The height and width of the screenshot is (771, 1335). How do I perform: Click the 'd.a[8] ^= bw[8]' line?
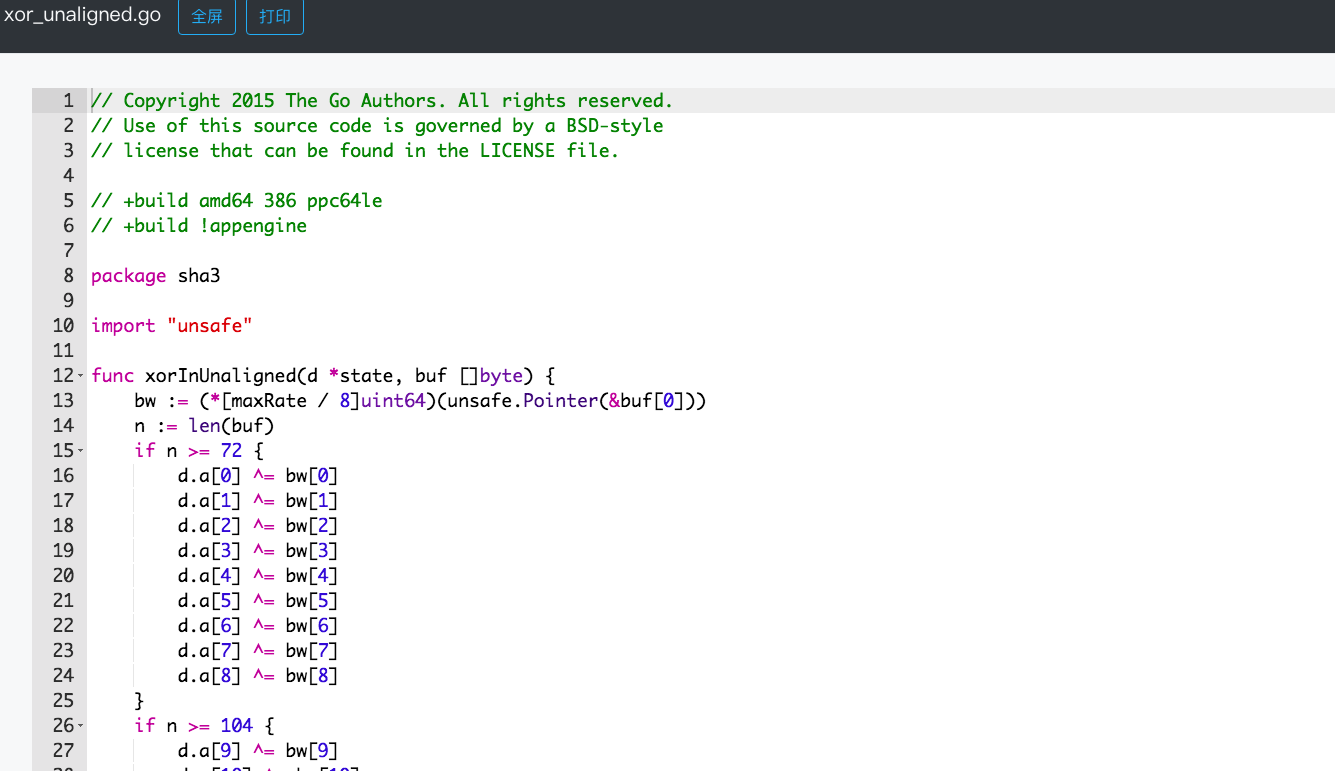pos(258,676)
